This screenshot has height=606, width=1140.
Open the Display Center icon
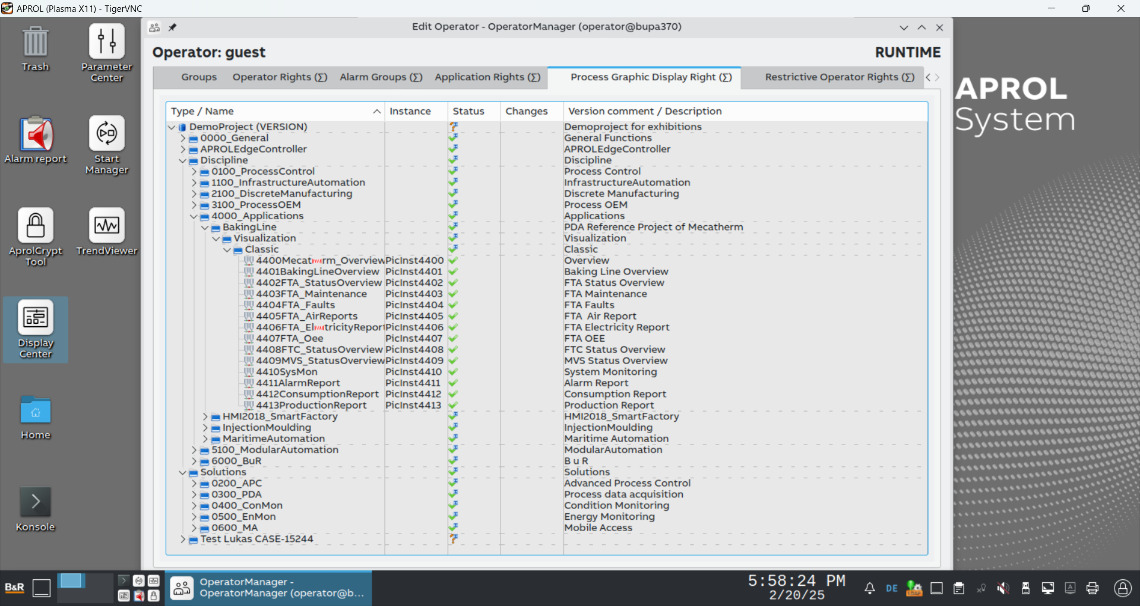35,318
